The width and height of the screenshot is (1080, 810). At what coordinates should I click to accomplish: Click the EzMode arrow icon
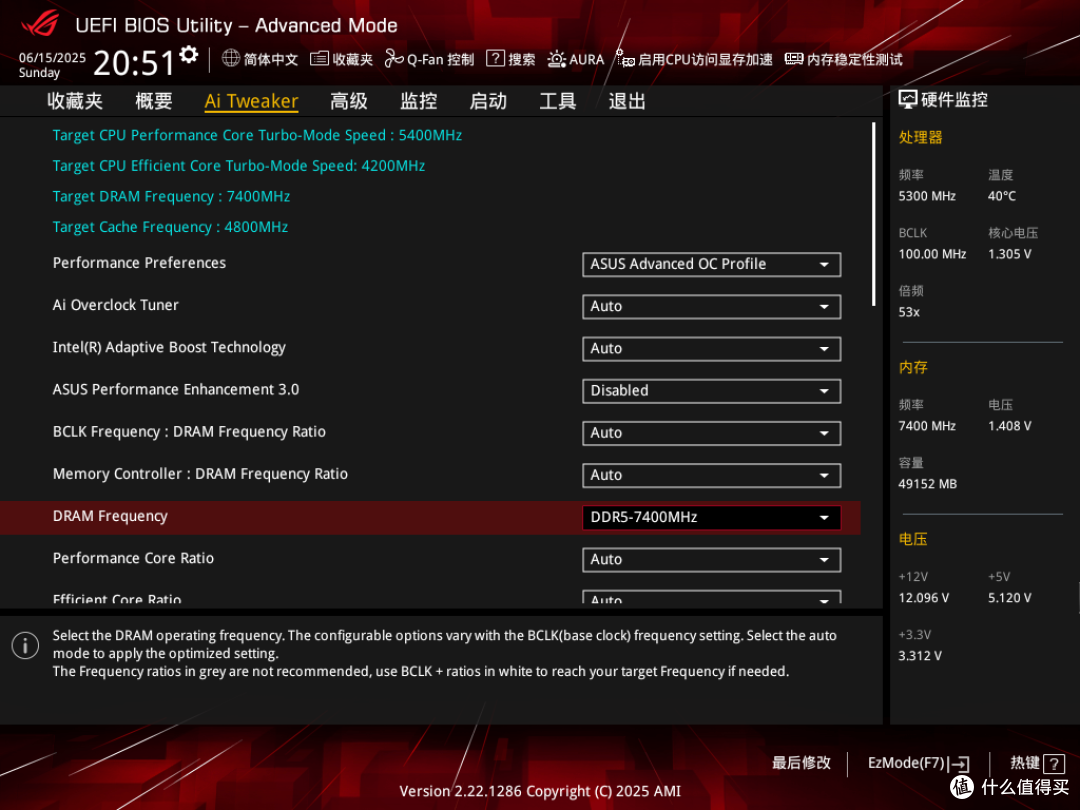[x=960, y=764]
